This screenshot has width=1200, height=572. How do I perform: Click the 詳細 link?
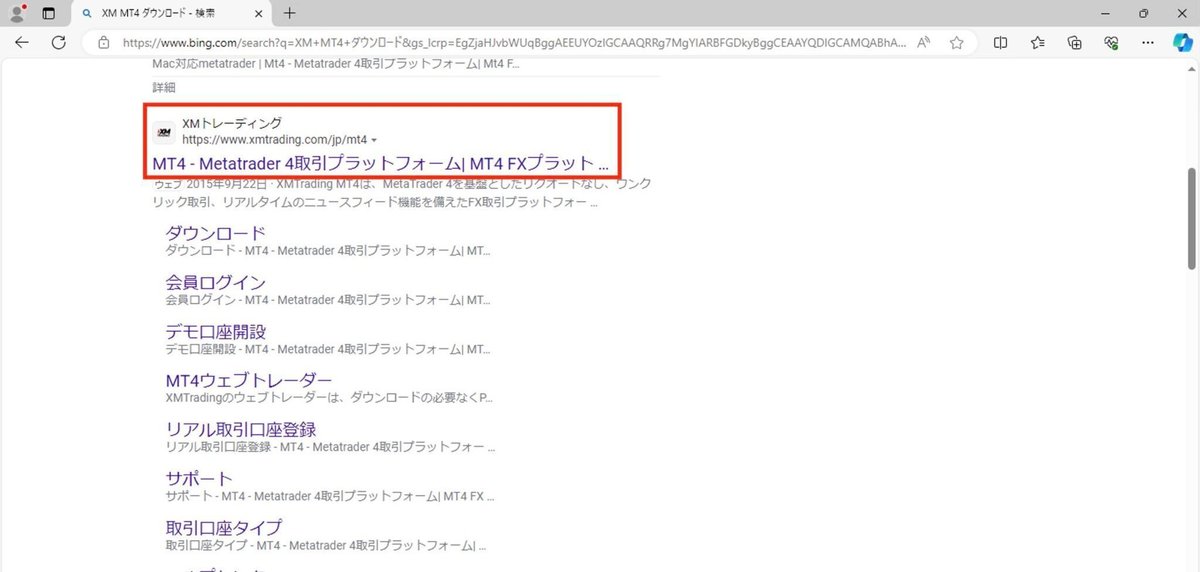point(163,88)
